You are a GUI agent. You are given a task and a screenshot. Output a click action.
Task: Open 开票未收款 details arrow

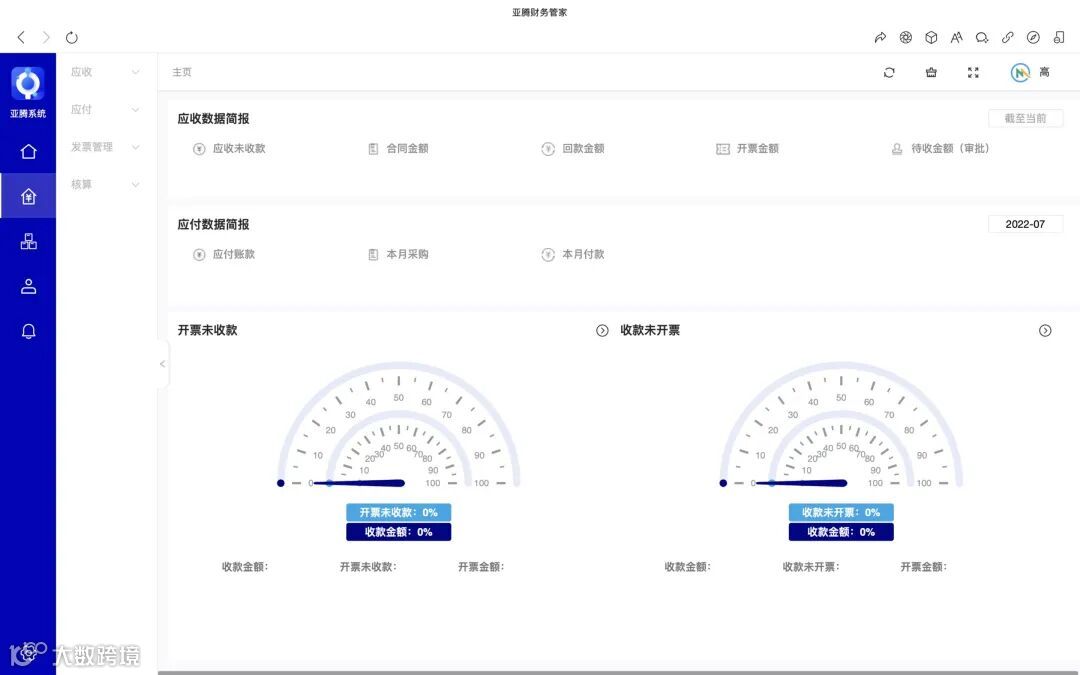[602, 331]
